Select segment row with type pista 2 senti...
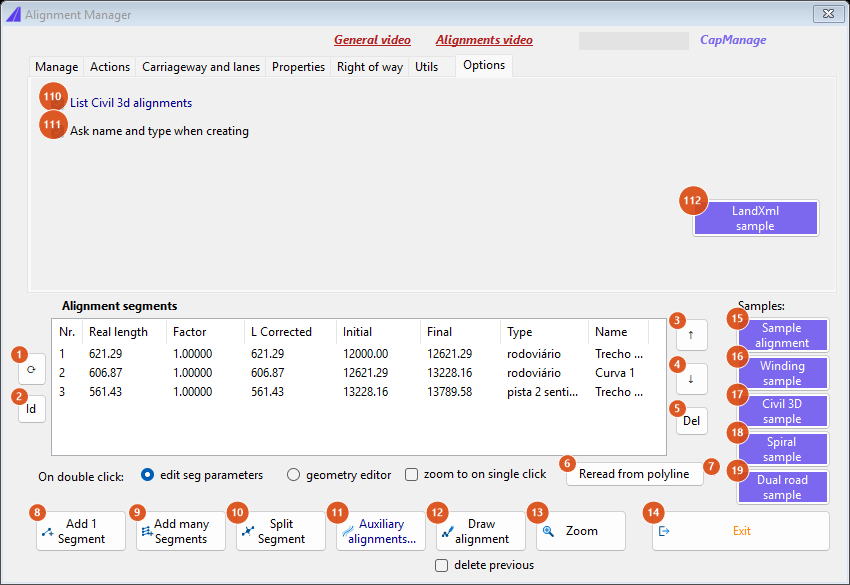The height and width of the screenshot is (585, 850). click(x=351, y=392)
